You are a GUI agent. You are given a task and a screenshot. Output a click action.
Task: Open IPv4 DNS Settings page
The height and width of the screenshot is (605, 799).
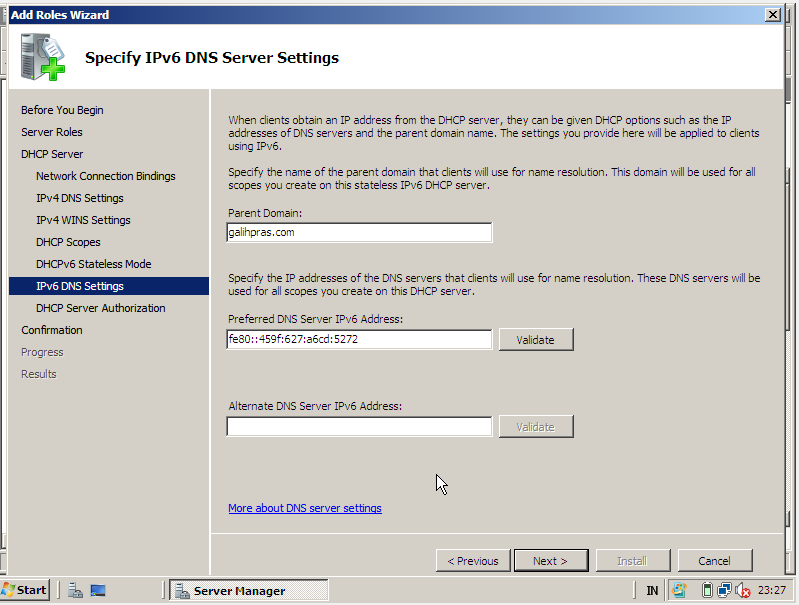(x=79, y=198)
